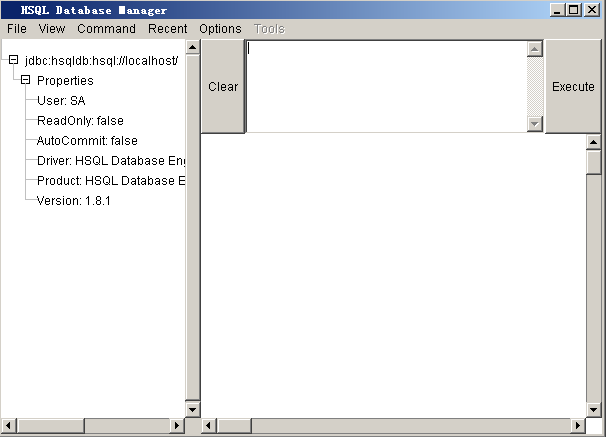The height and width of the screenshot is (437, 607).
Task: Select the 'Version: 1.8.1' row
Action: click(74, 201)
